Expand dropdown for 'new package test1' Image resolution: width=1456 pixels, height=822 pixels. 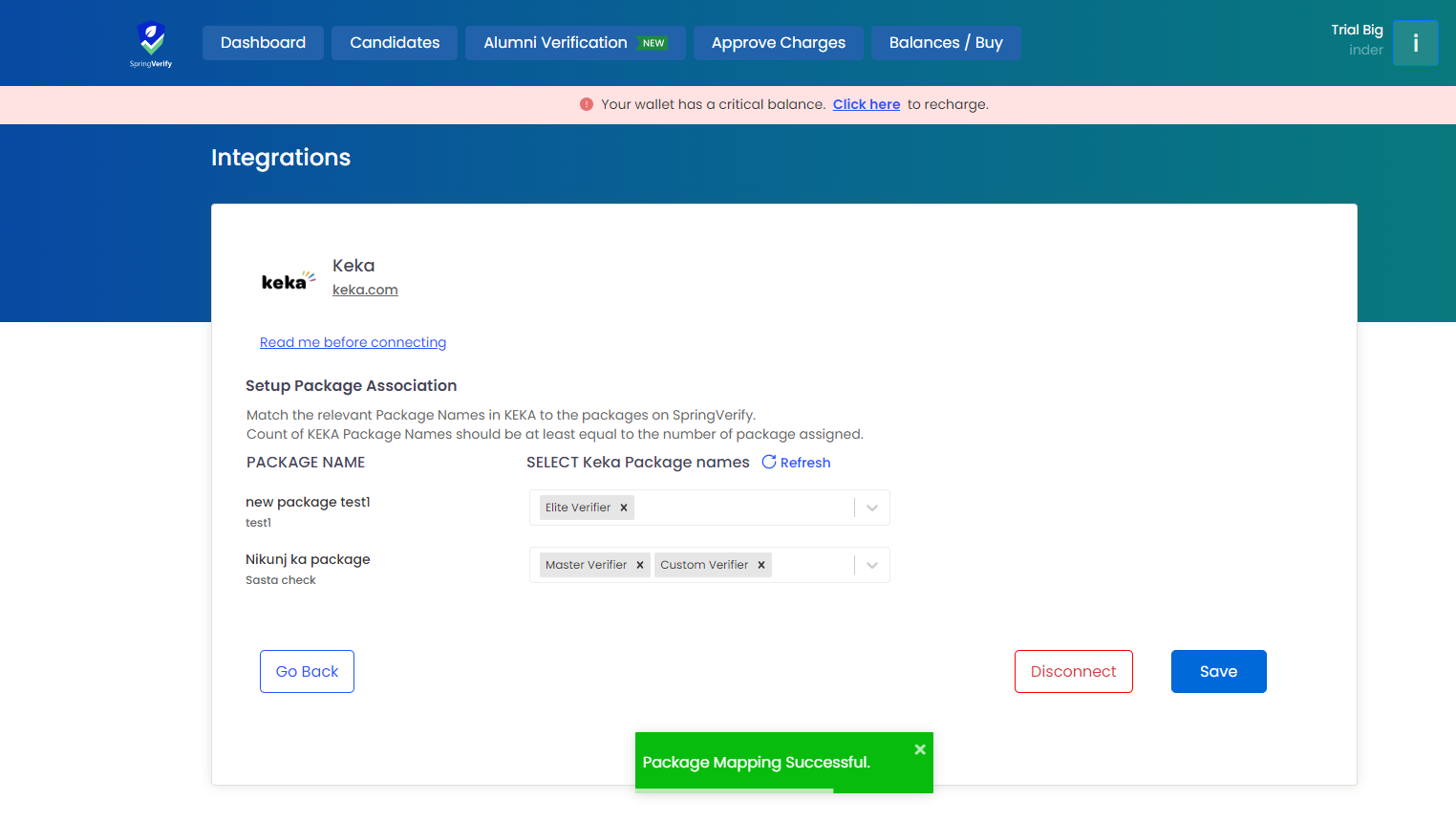click(872, 508)
